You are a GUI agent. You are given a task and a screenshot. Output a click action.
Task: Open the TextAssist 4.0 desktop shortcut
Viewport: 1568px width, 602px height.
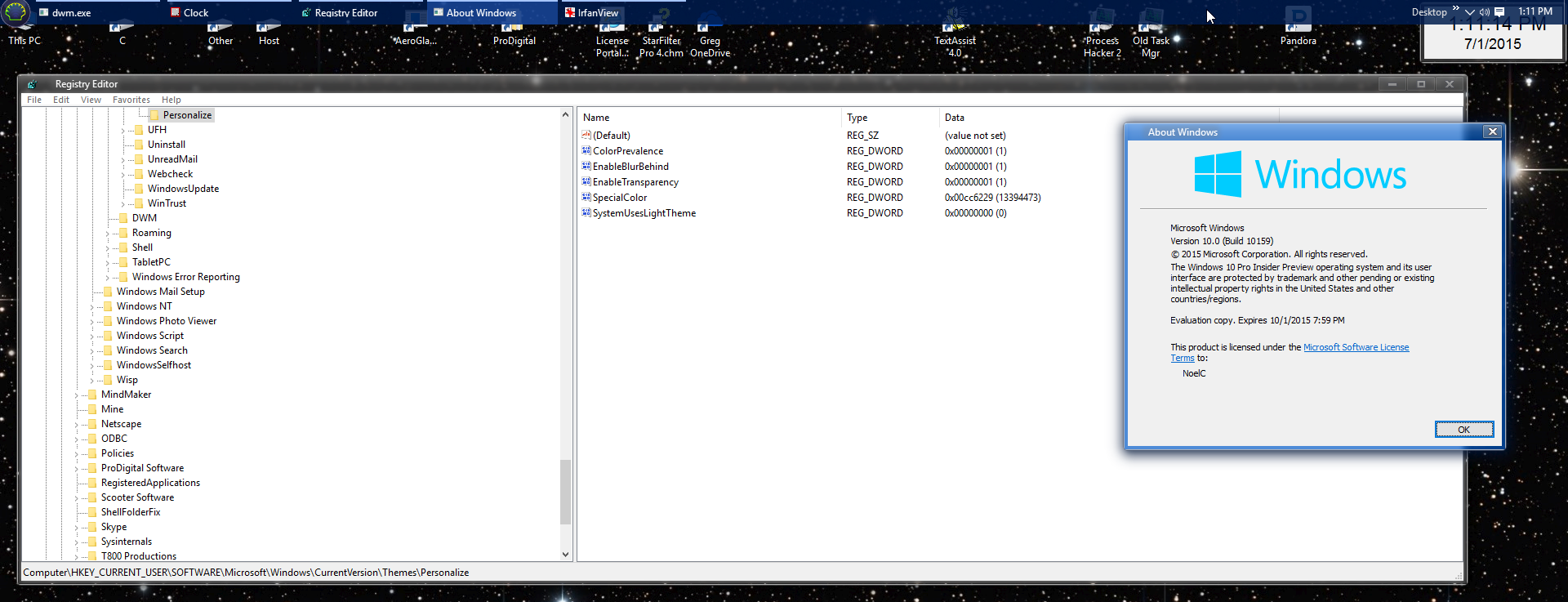(x=955, y=33)
